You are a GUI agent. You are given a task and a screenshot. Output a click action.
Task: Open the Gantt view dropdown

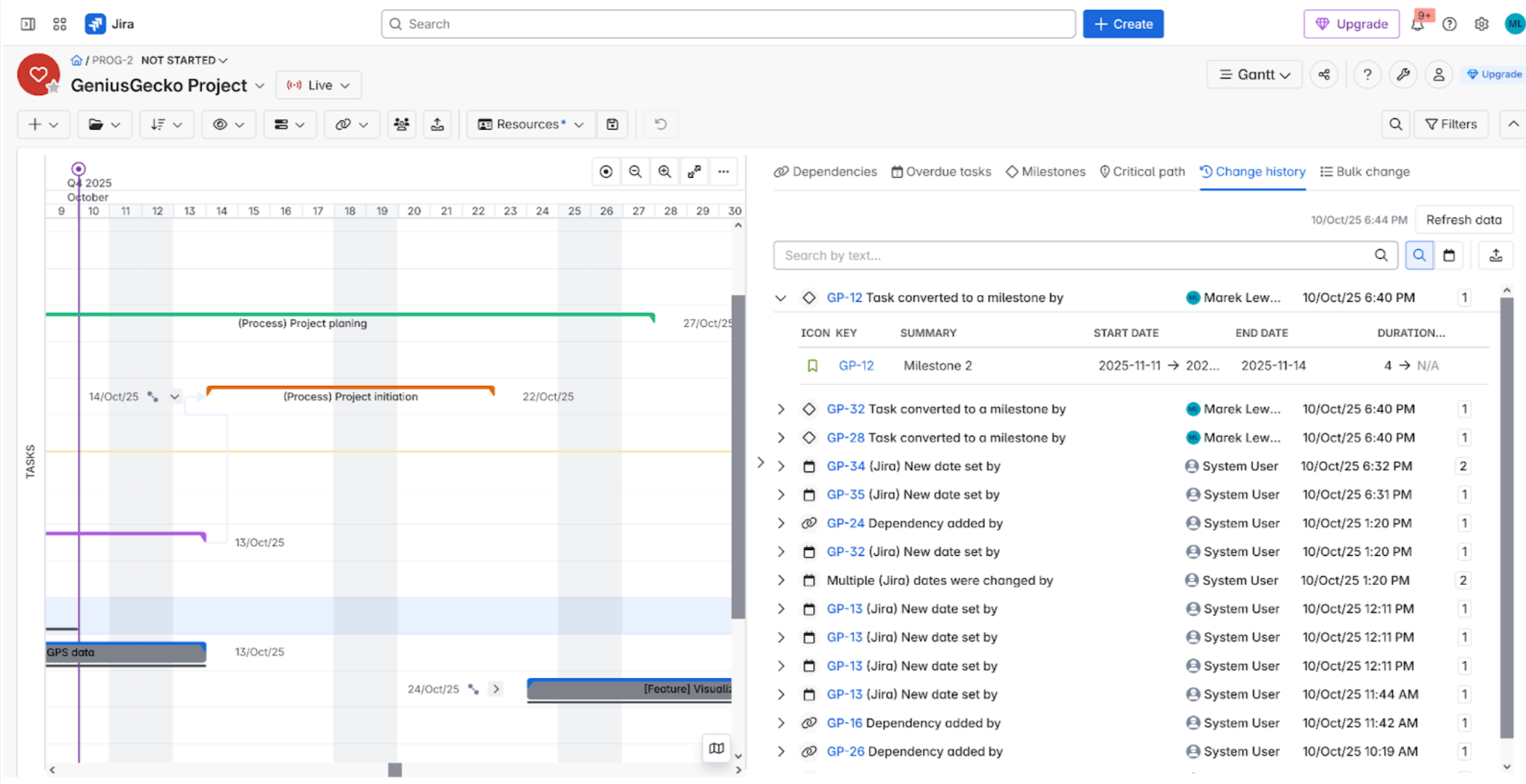point(1255,74)
